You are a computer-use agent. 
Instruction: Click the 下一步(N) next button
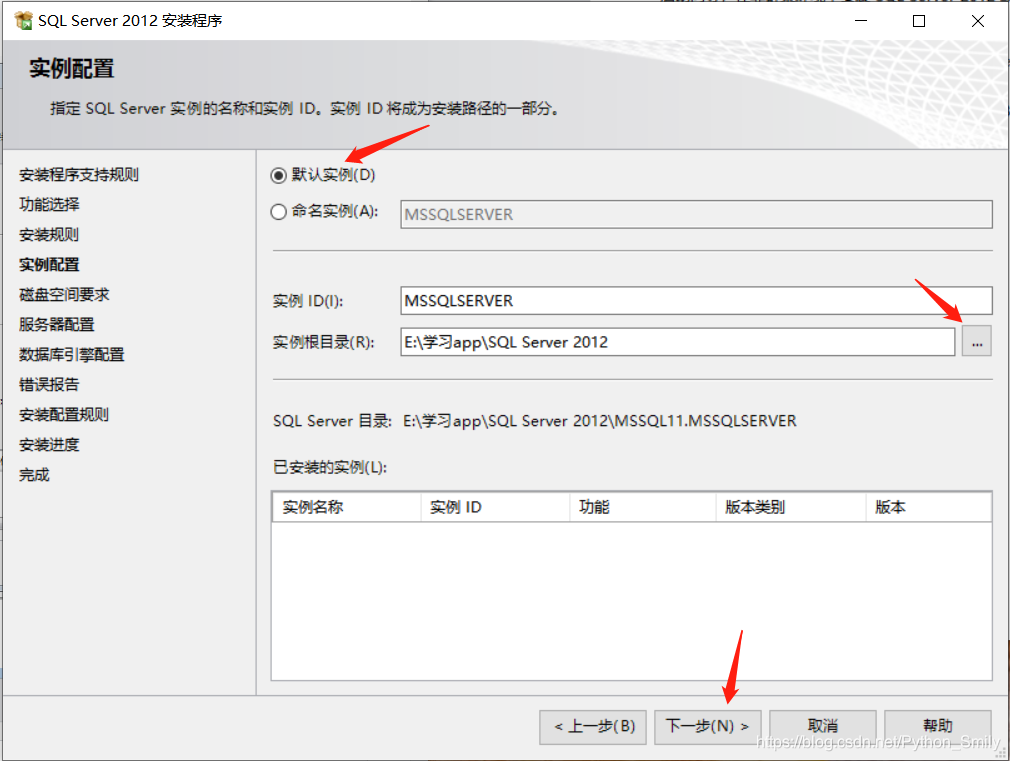707,727
